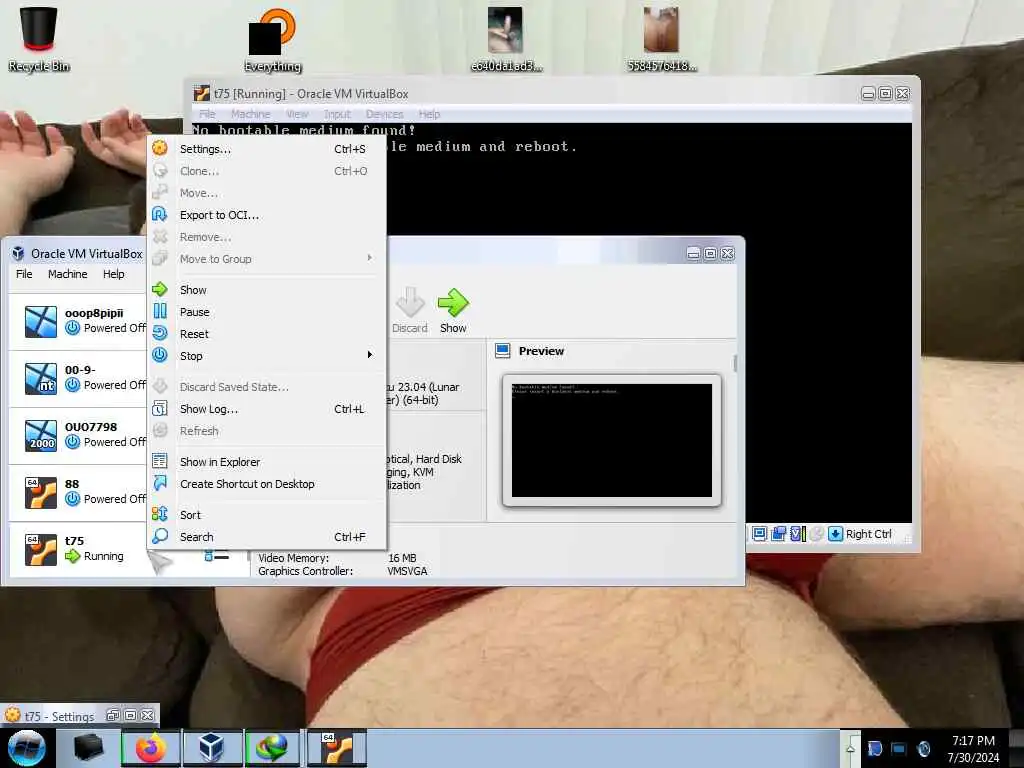1024x768 pixels.
Task: Click the Sort icon in context menu
Action: click(160, 513)
